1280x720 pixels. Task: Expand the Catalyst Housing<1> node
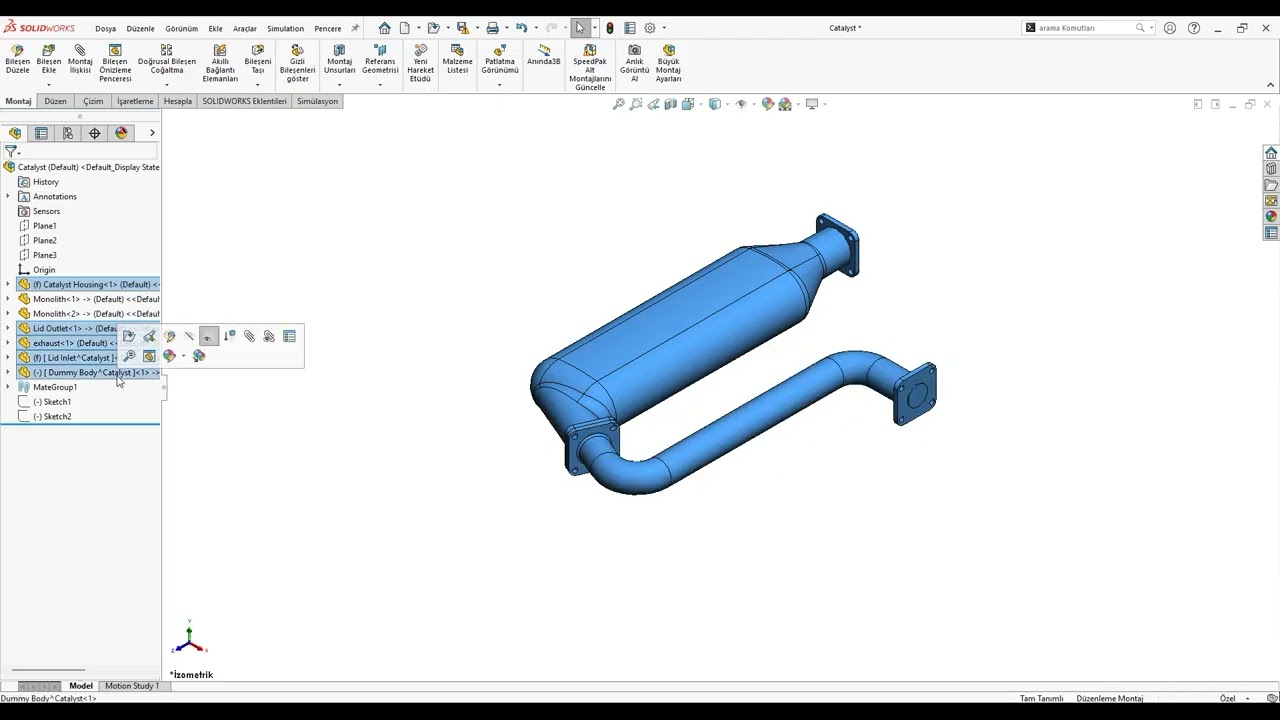point(8,285)
